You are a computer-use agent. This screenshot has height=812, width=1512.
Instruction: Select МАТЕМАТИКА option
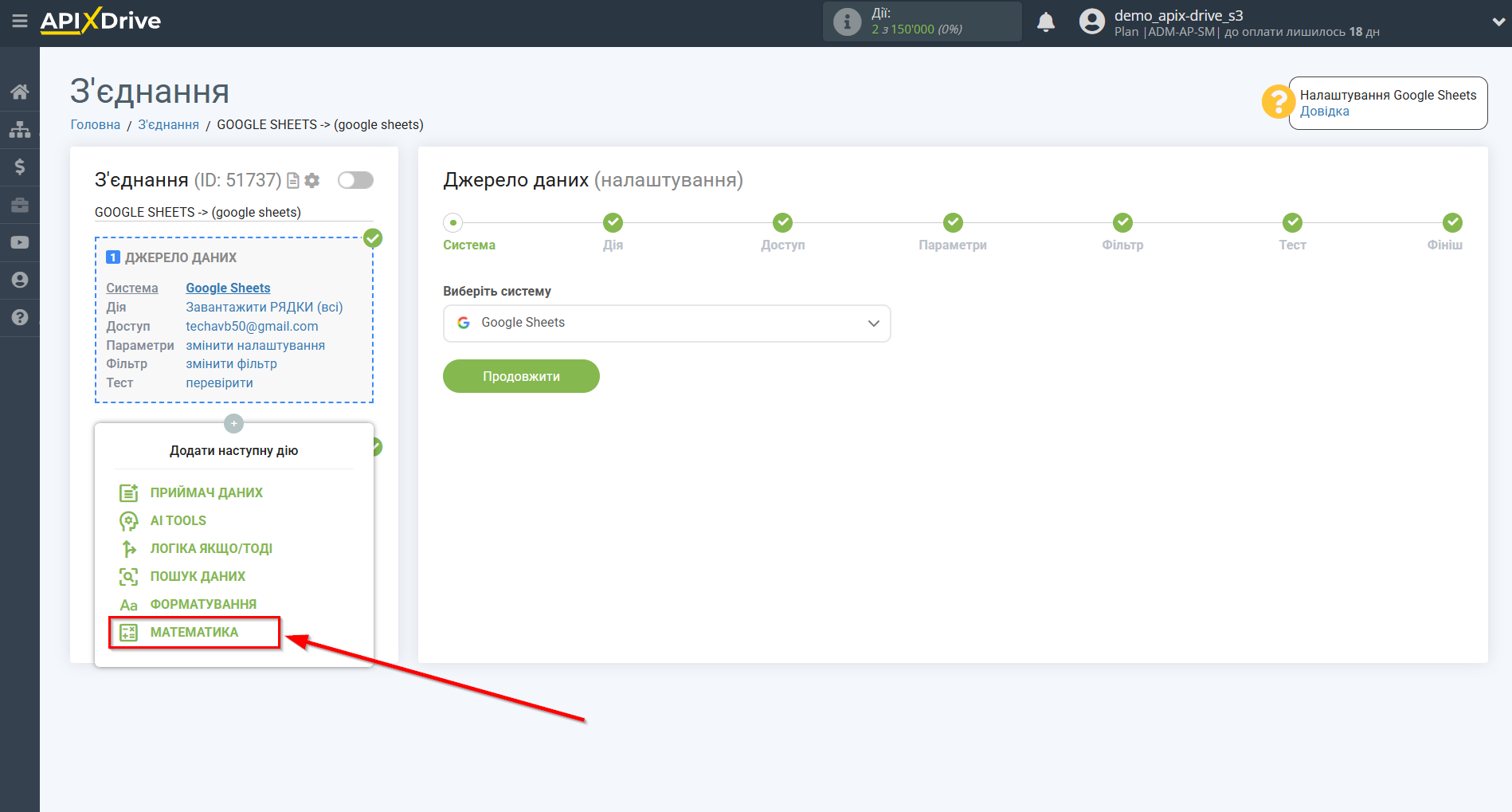[194, 632]
